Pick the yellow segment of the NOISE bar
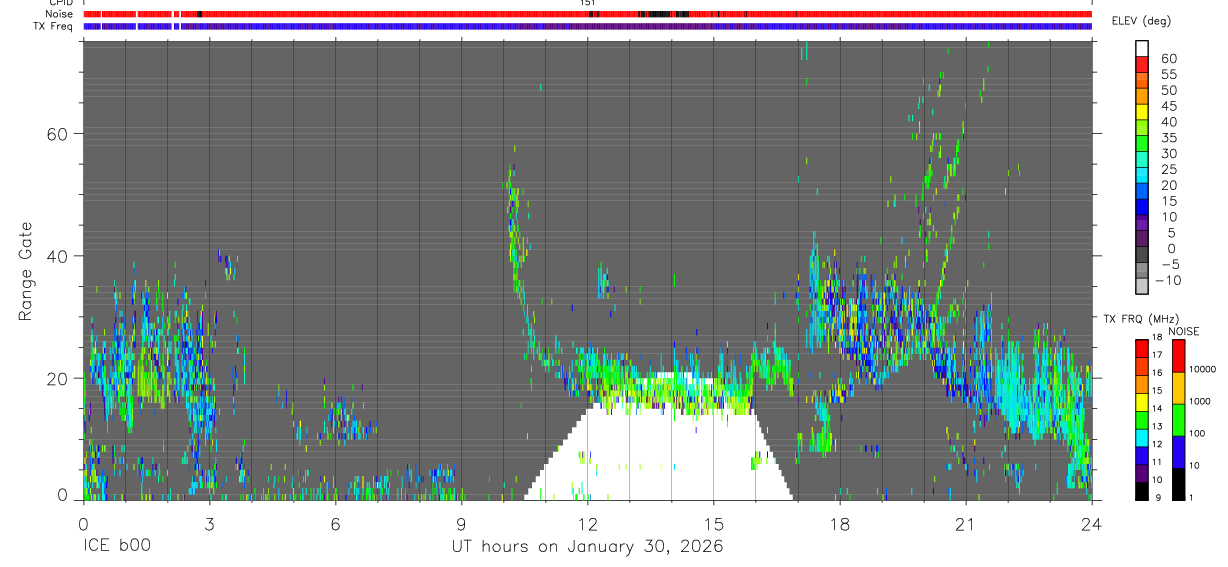The image size is (1228, 567). coord(1178,388)
